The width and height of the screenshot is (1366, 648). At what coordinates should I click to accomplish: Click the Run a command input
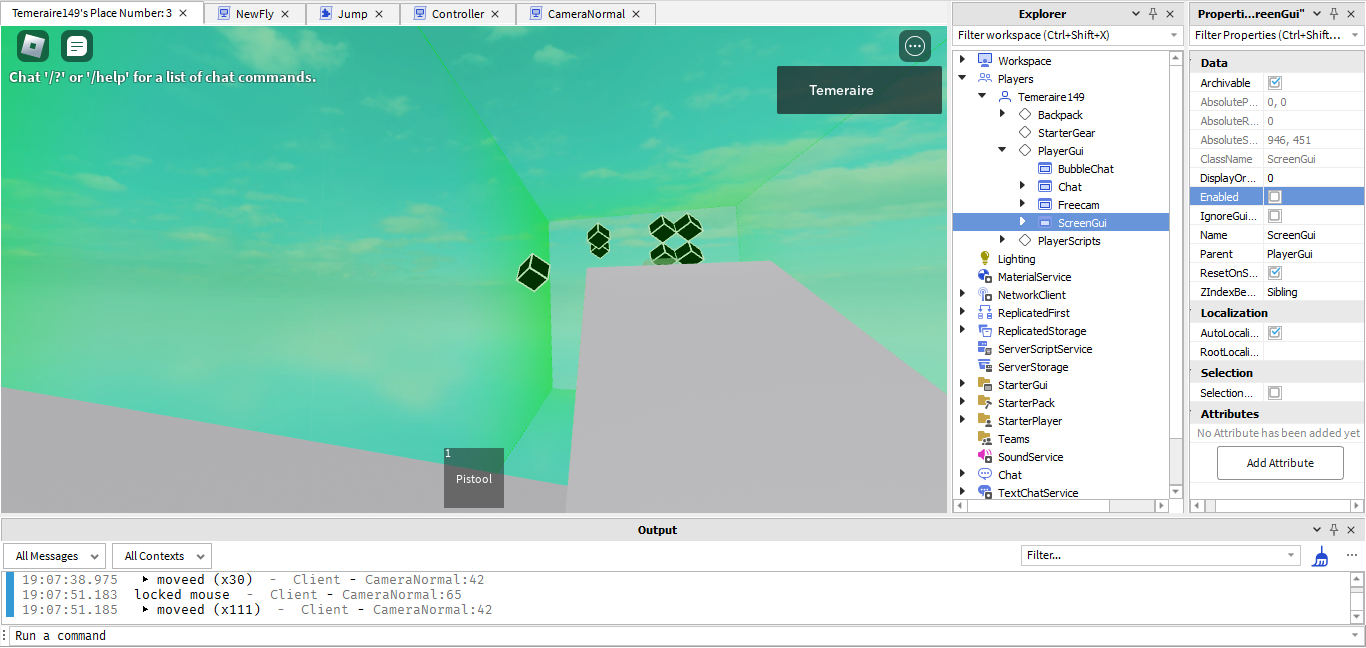[685, 636]
